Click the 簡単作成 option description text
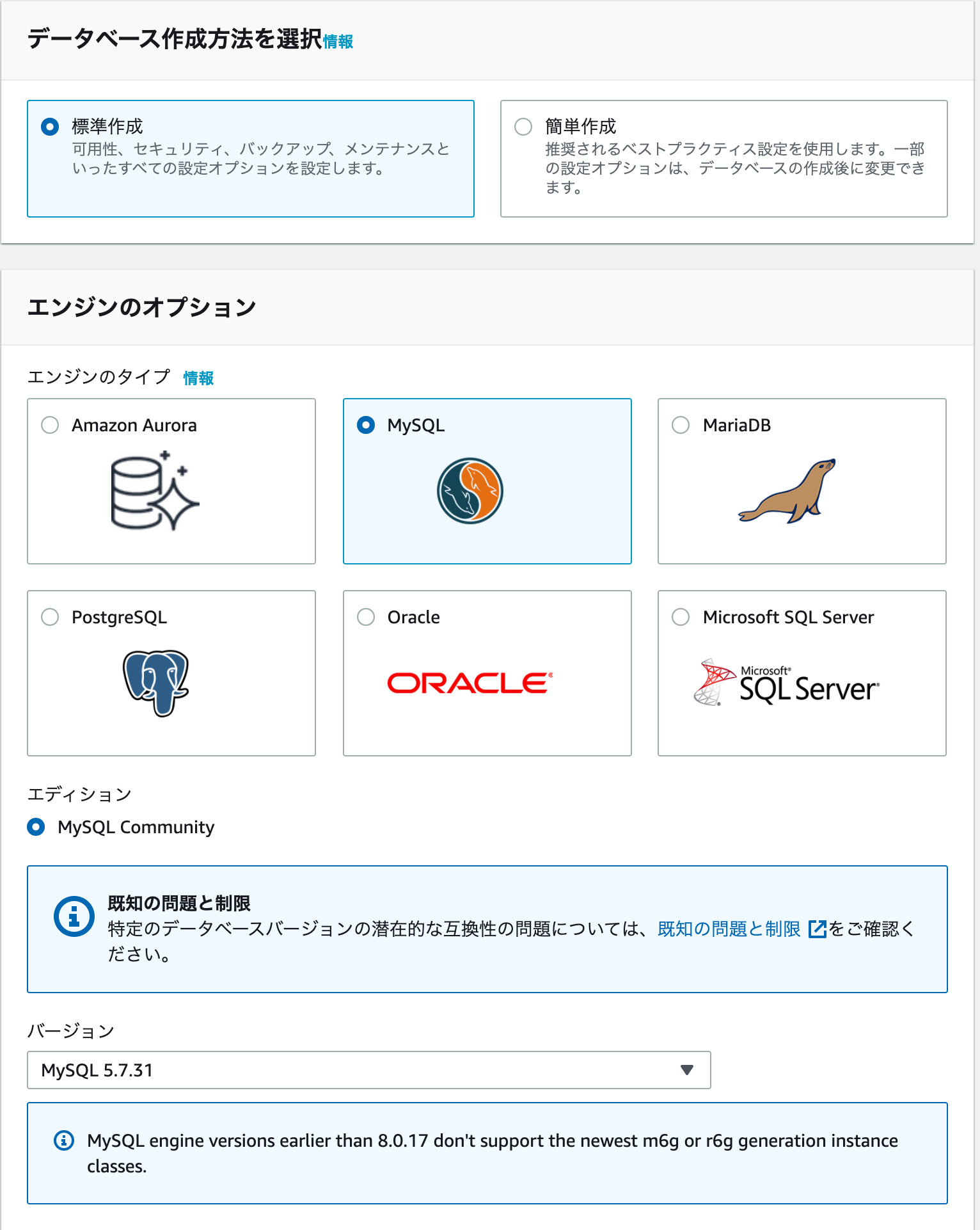This screenshot has height=1230, width=980. [735, 168]
